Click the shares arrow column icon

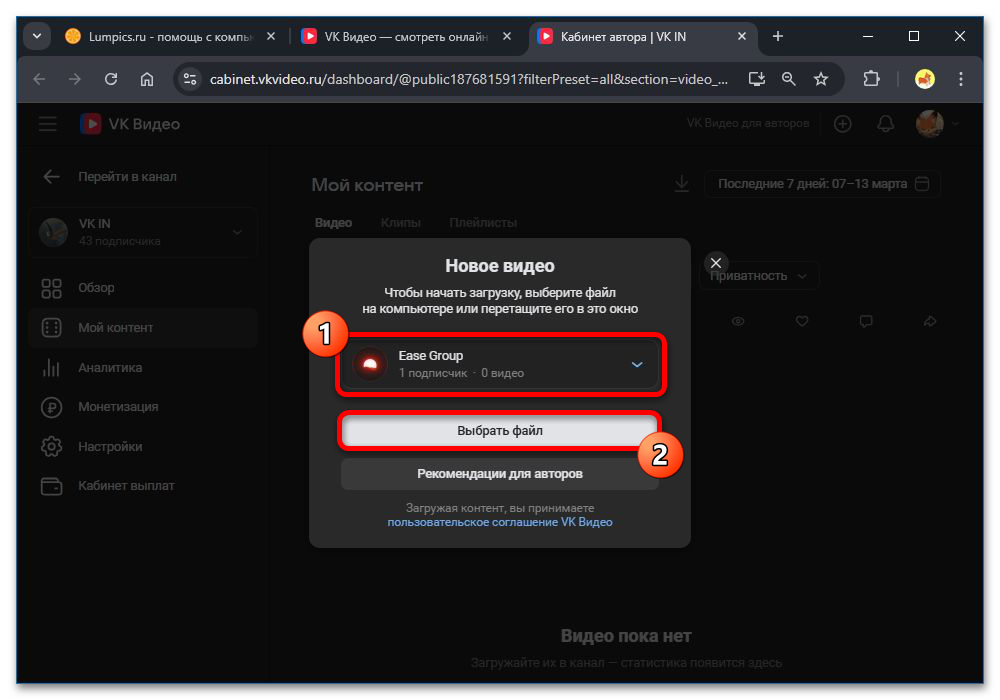(930, 321)
